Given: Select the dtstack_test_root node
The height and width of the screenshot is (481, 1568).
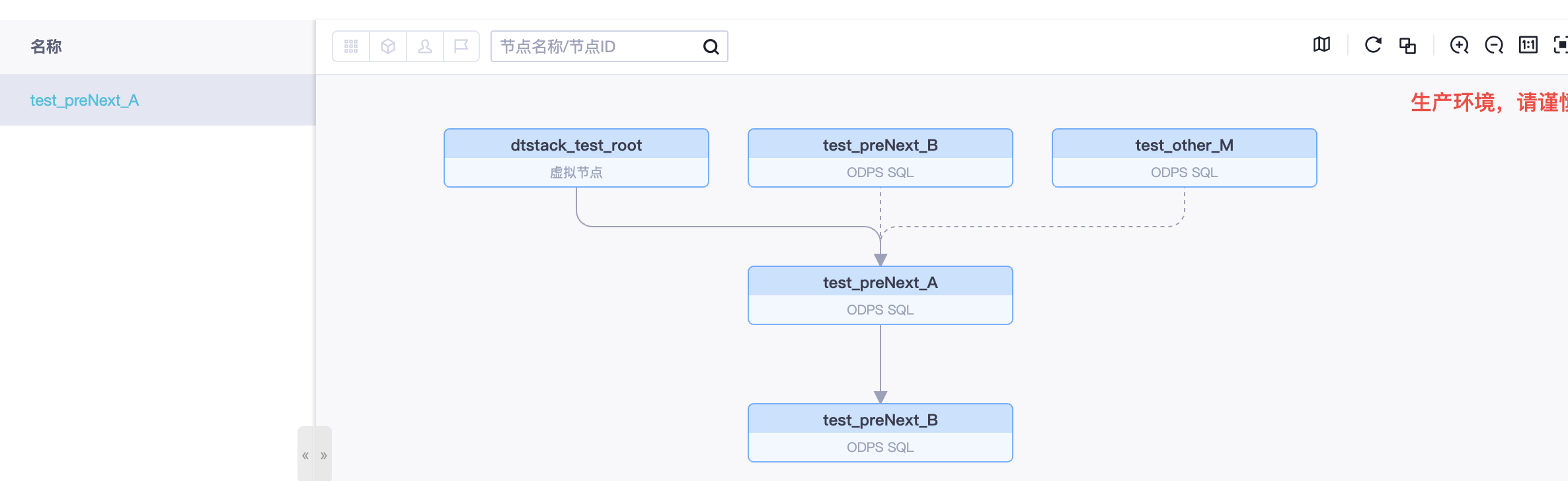Looking at the screenshot, I should (576, 158).
